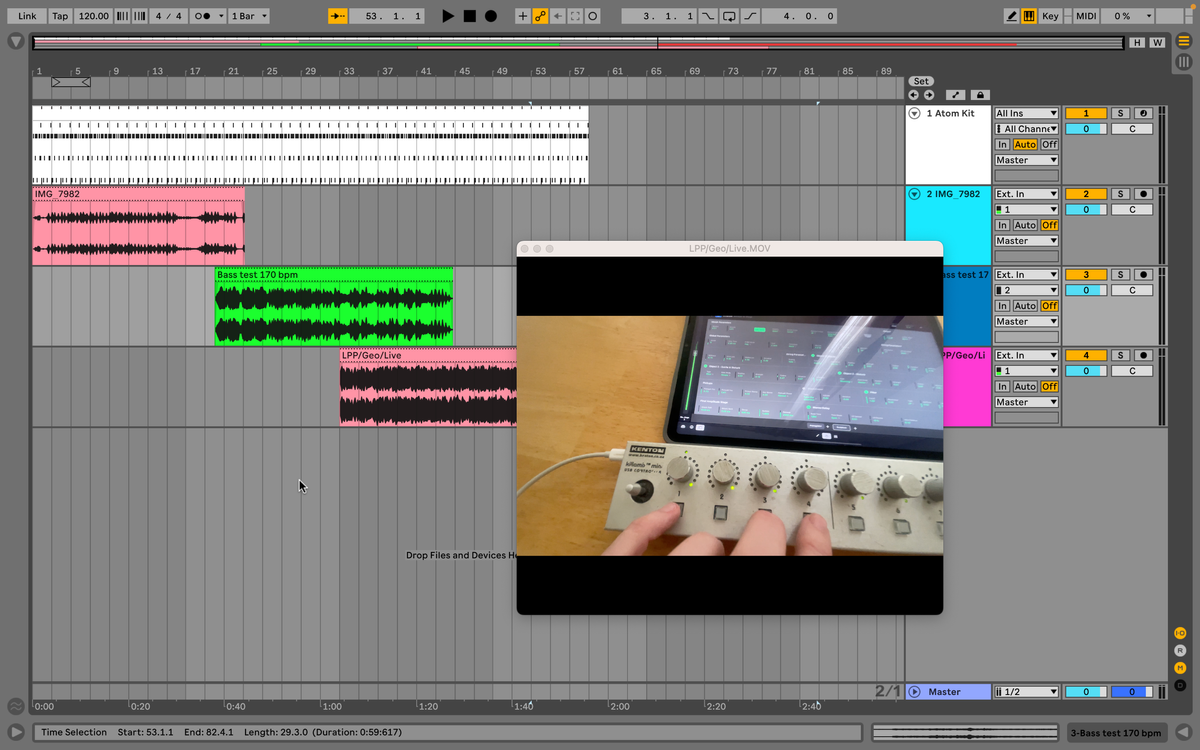This screenshot has height=750, width=1200.
Task: Toggle the Lock Envelopes icon
Action: click(979, 95)
